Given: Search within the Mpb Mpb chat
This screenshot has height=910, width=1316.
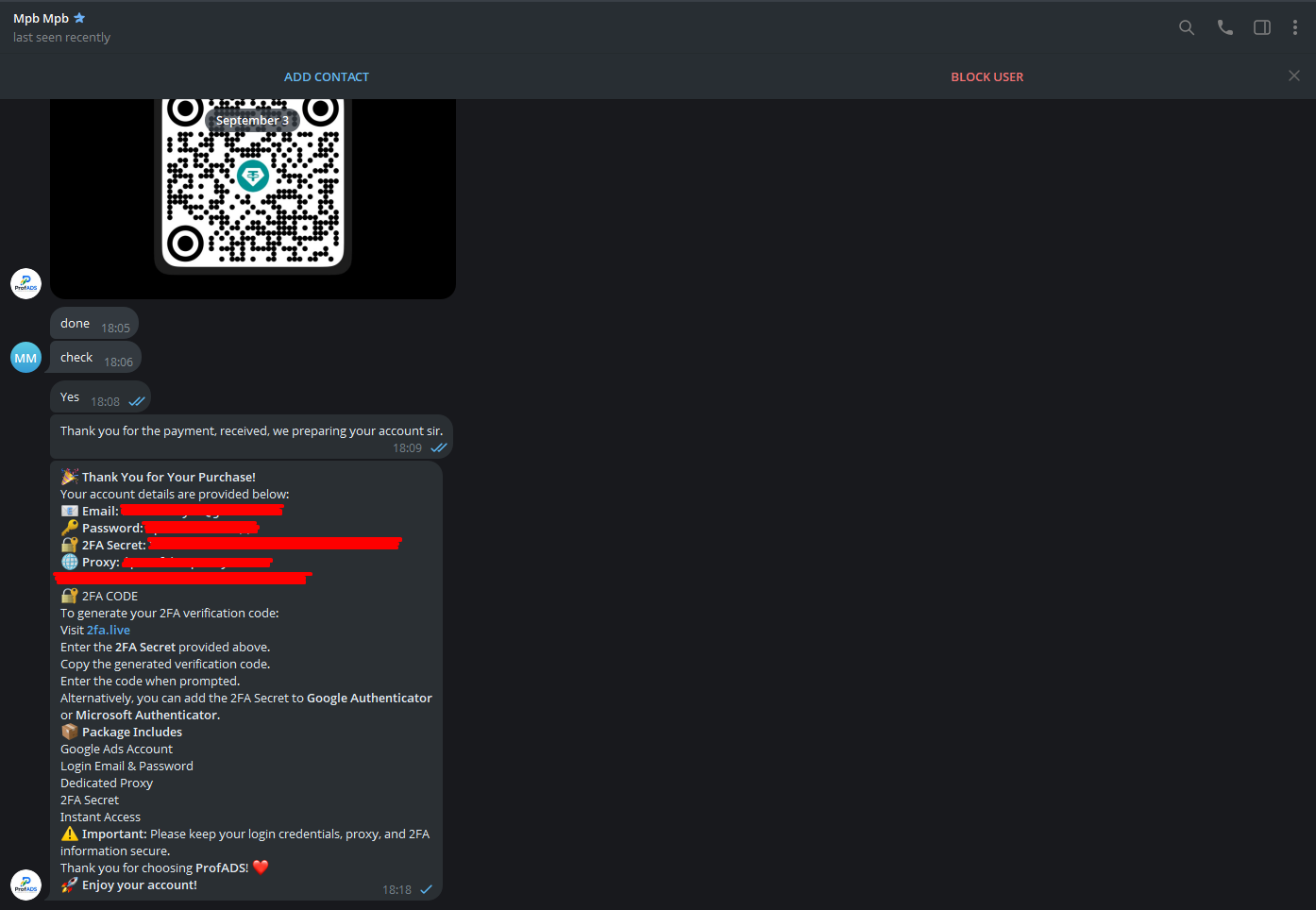Looking at the screenshot, I should point(1187,27).
